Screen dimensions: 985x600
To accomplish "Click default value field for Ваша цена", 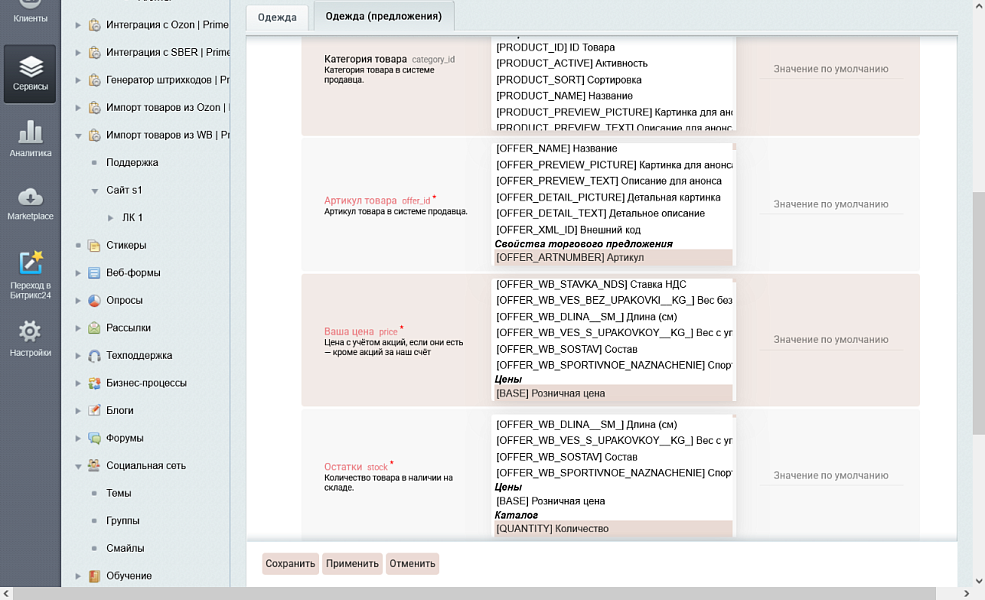I will [x=830, y=340].
